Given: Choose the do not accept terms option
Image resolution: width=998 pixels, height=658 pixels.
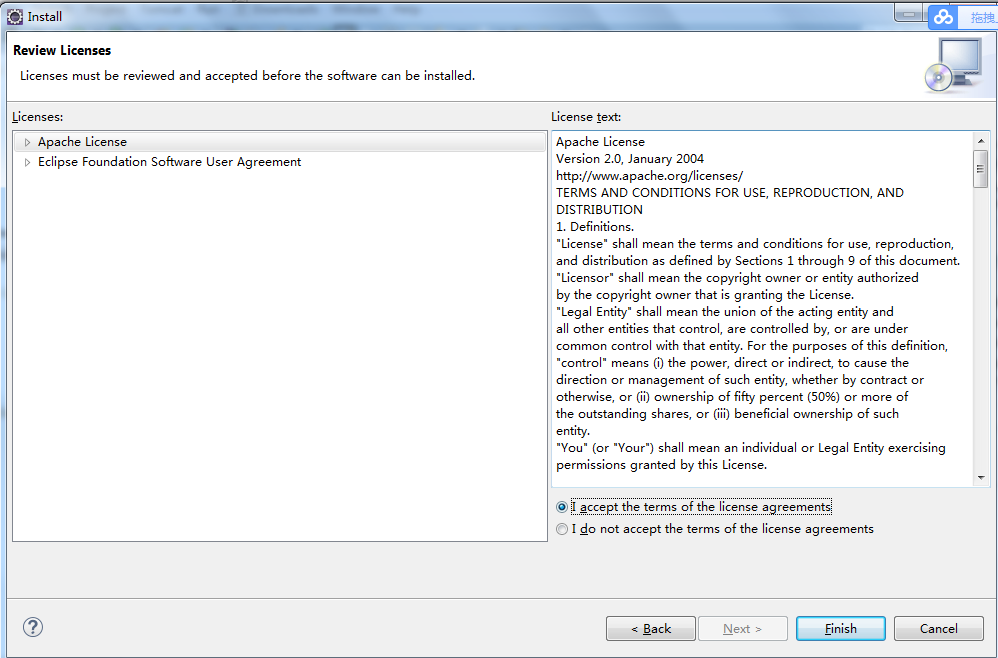Looking at the screenshot, I should click(x=562, y=529).
